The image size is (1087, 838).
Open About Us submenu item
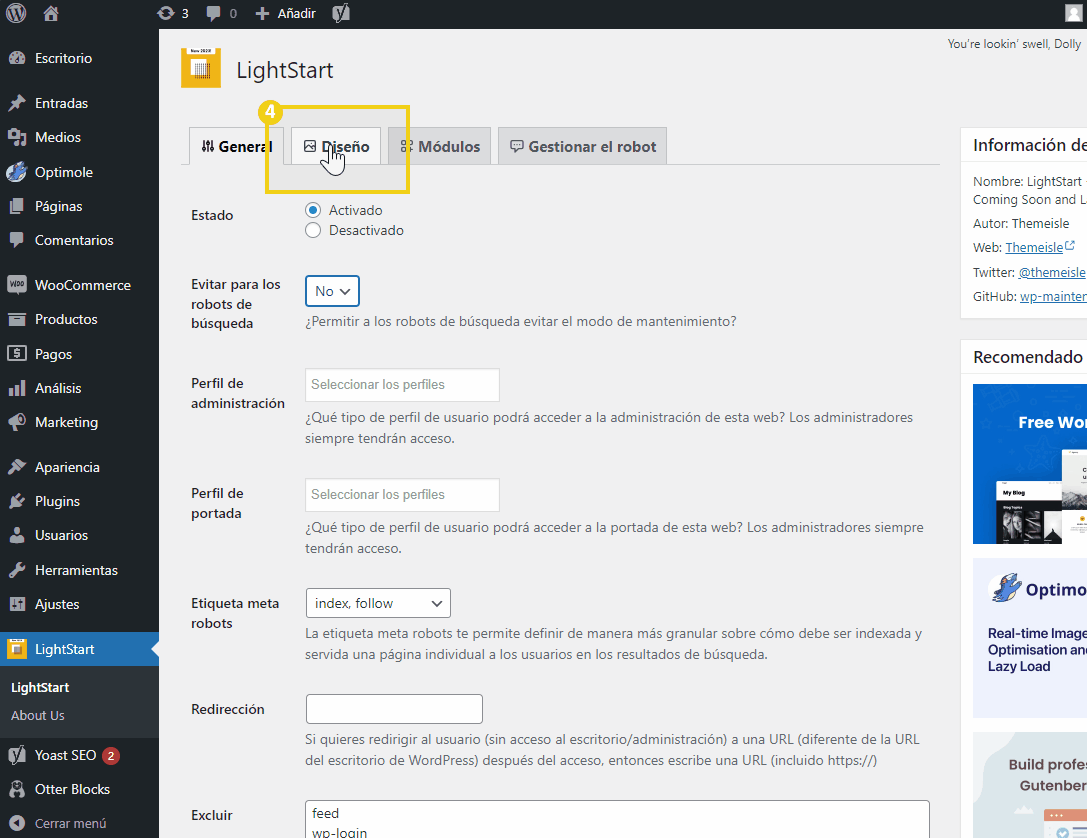pos(37,715)
